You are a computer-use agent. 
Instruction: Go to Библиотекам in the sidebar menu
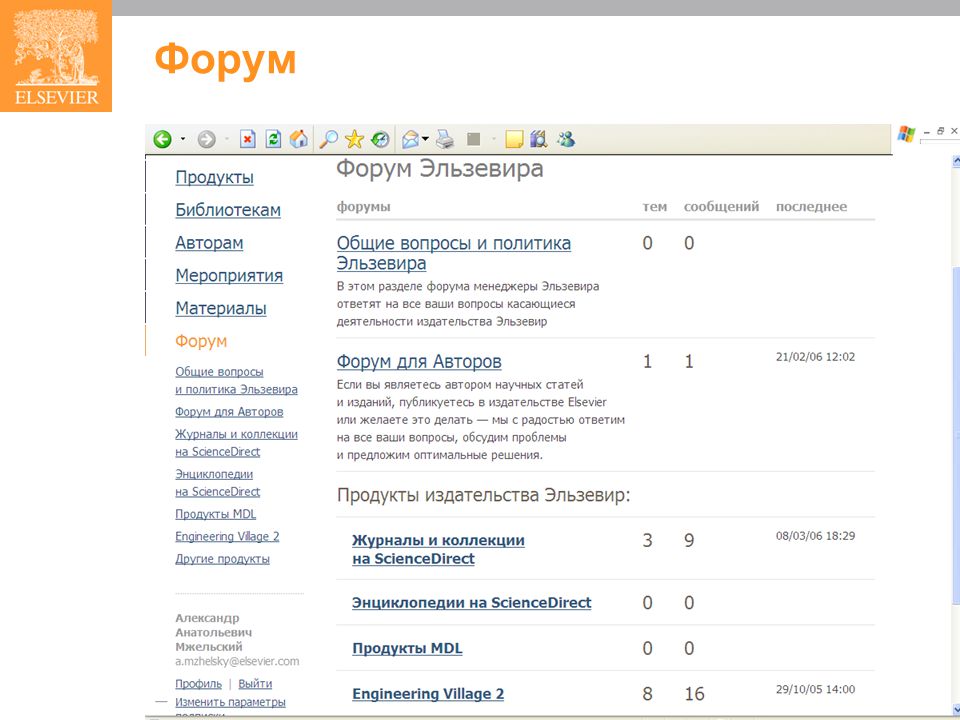(228, 210)
